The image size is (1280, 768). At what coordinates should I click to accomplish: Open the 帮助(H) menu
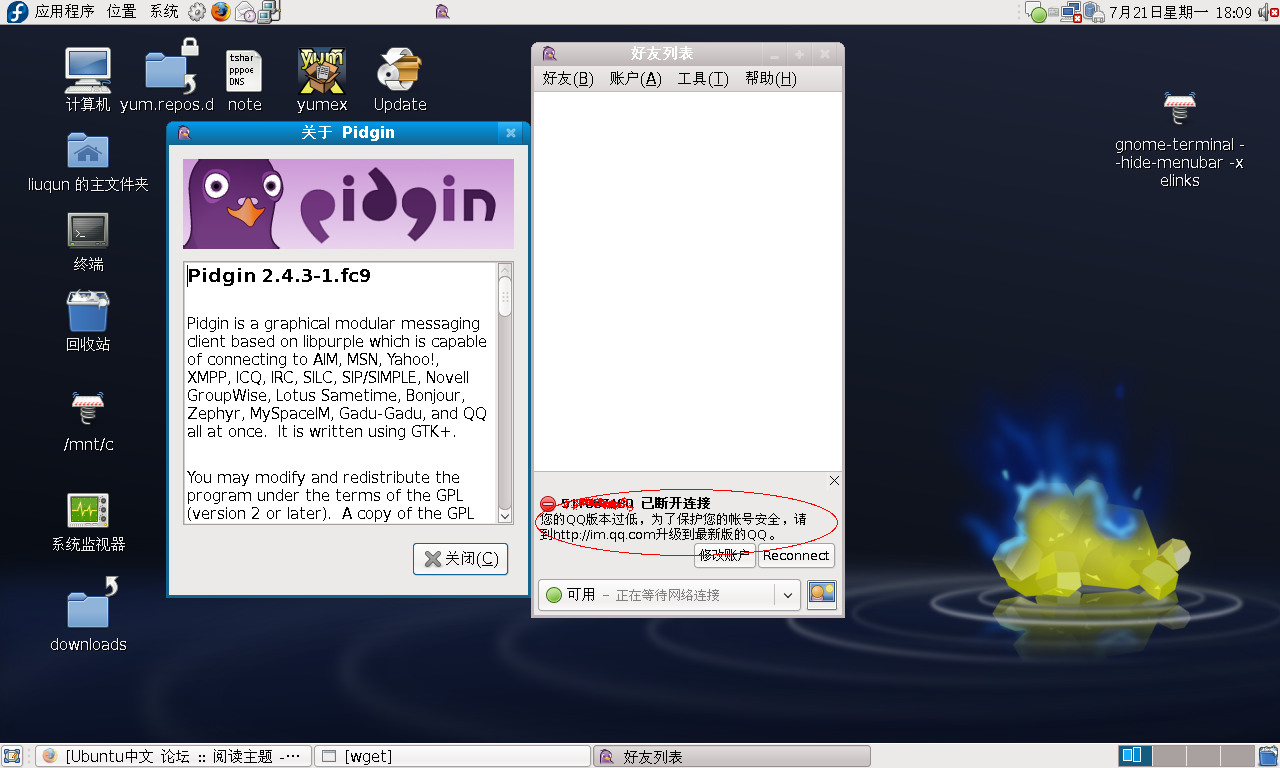tap(770, 79)
